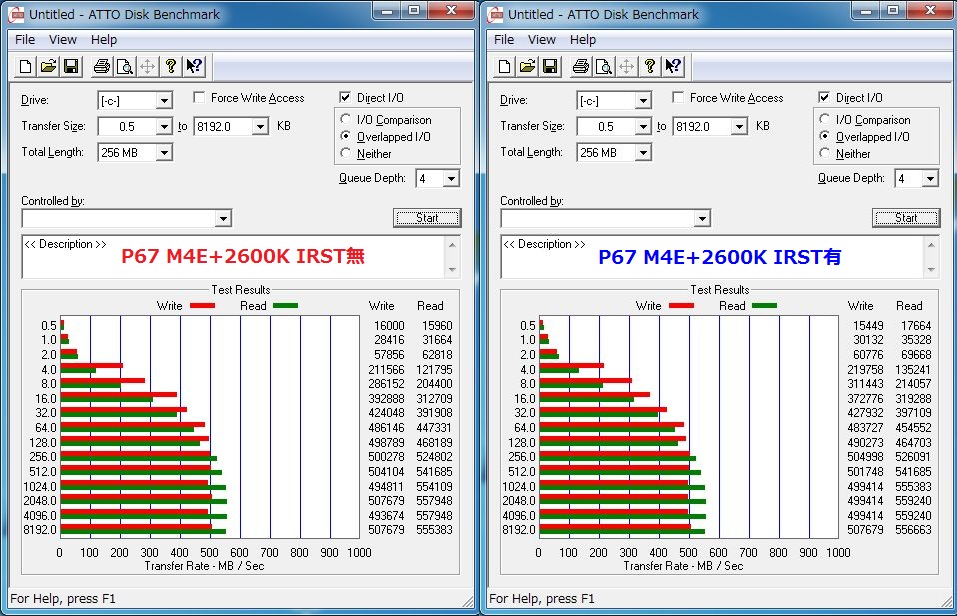Open Drive selection dropdown in left window

[x=164, y=101]
